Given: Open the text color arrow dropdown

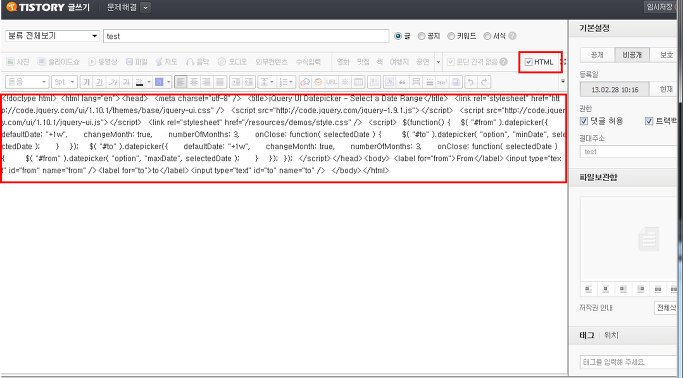Looking at the screenshot, I should point(149,82).
